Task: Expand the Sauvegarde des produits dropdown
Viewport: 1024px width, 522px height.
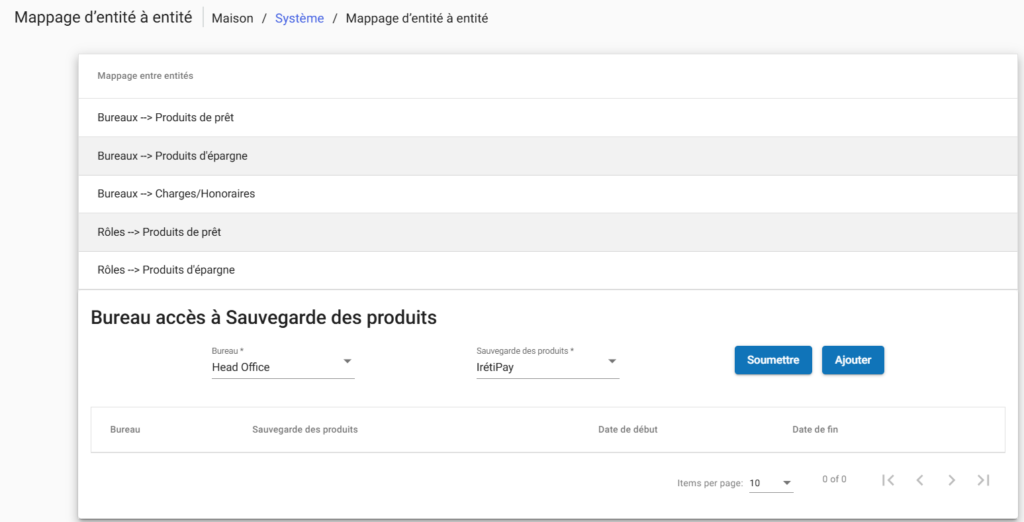Action: click(x=547, y=367)
